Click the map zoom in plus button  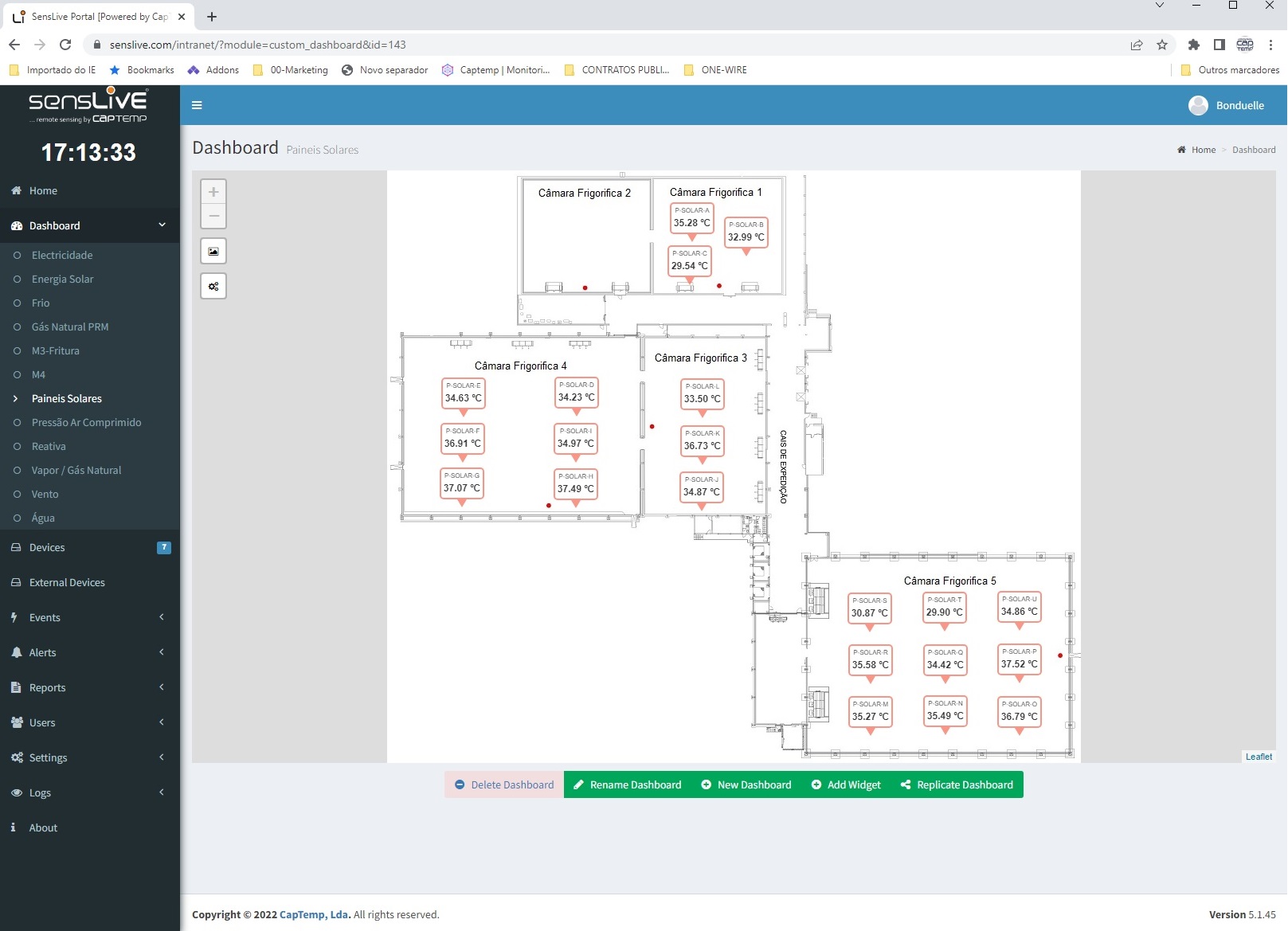click(213, 192)
